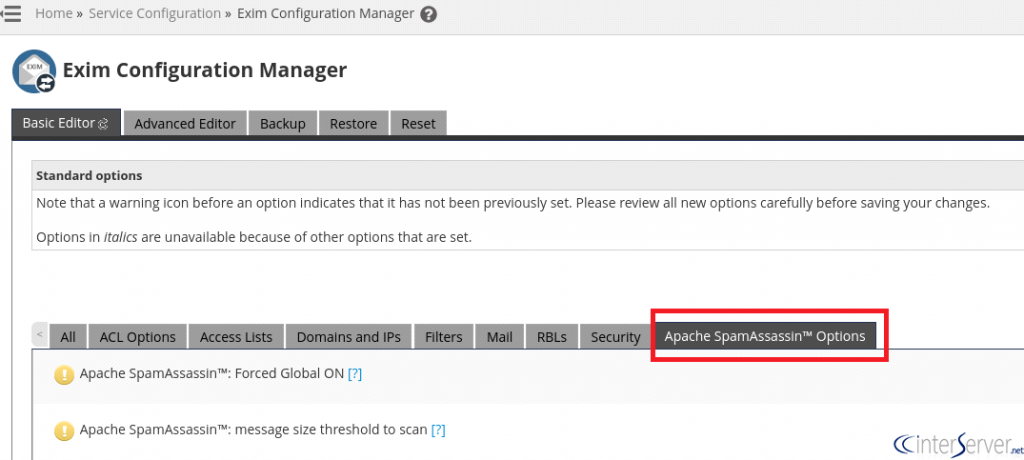Click the Exim Configuration Manager logo icon
The width and height of the screenshot is (1024, 460).
tap(34, 72)
